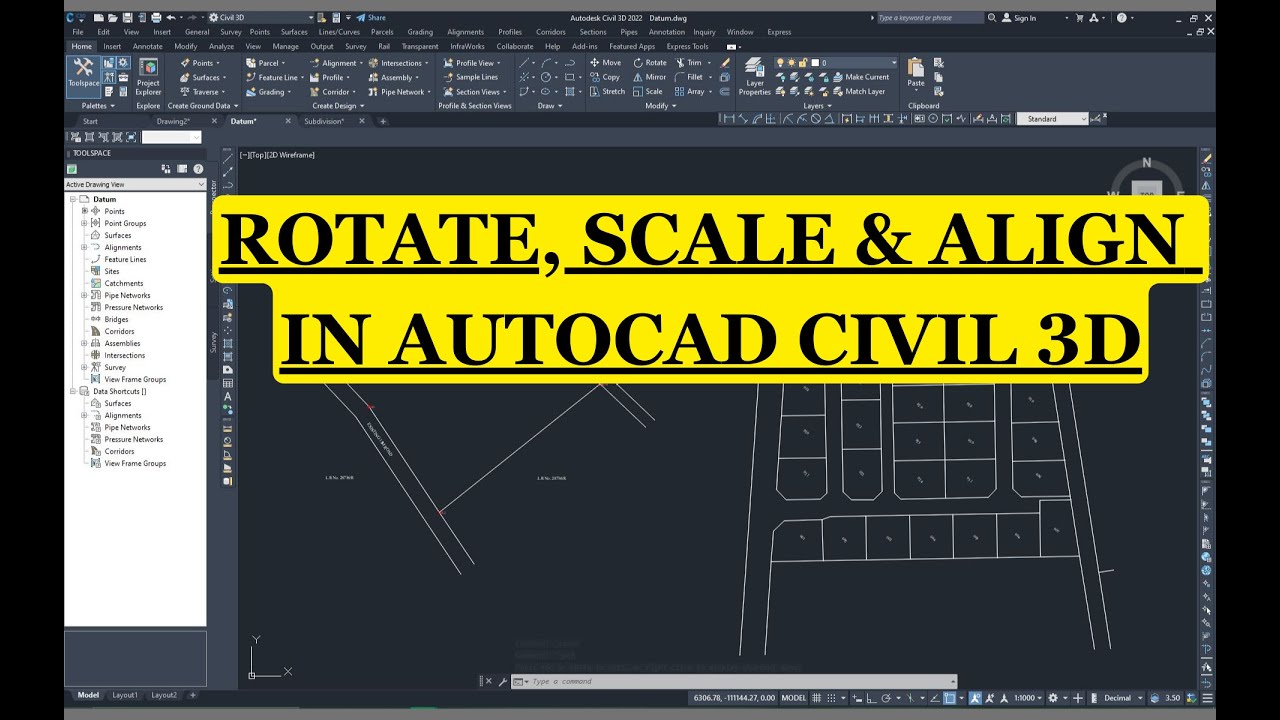Image resolution: width=1280 pixels, height=720 pixels.
Task: Click the Help question mark icon
Action: pos(1120,18)
